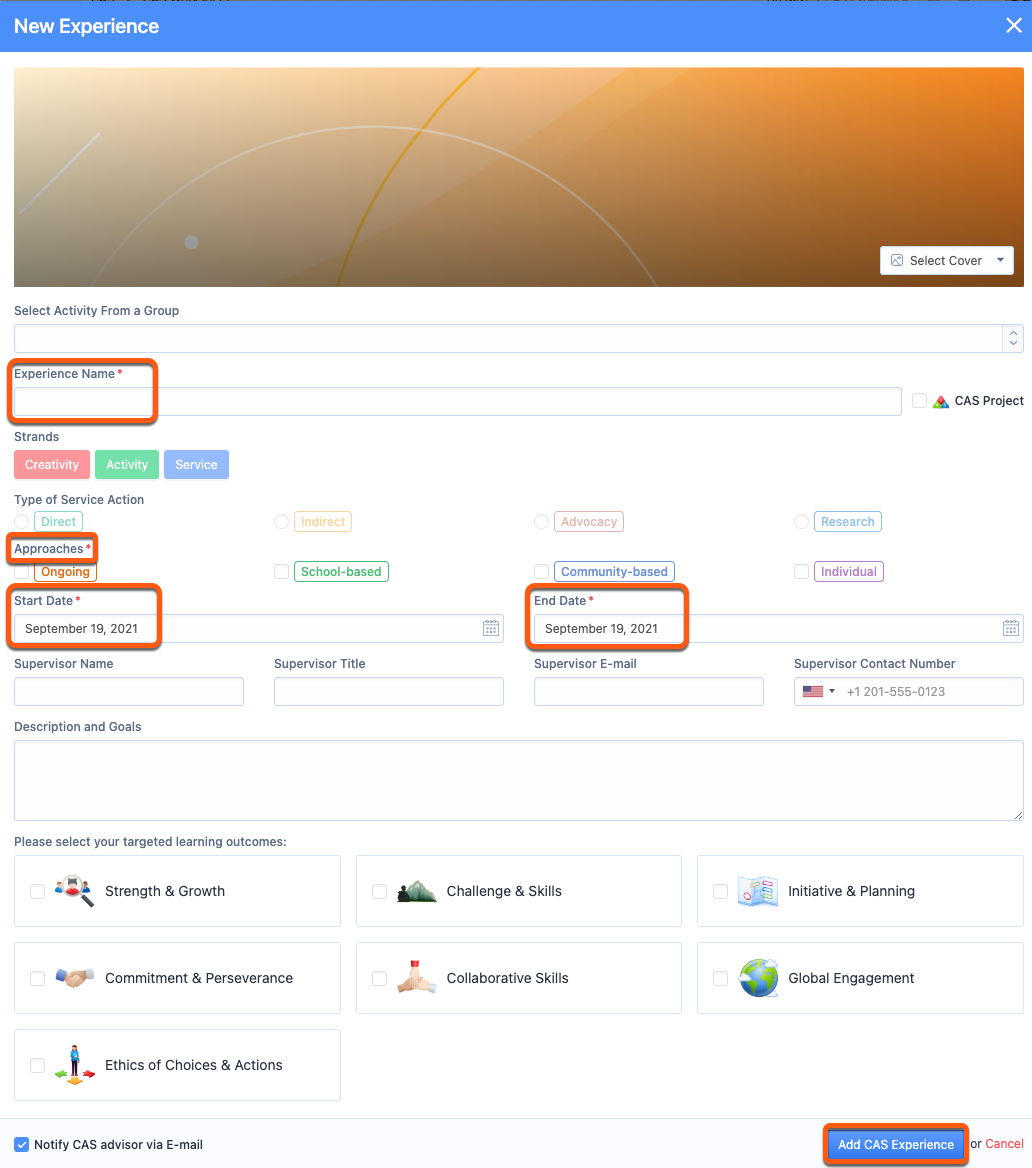Check the CAS Project checkbox
This screenshot has width=1032, height=1168.
tap(919, 401)
